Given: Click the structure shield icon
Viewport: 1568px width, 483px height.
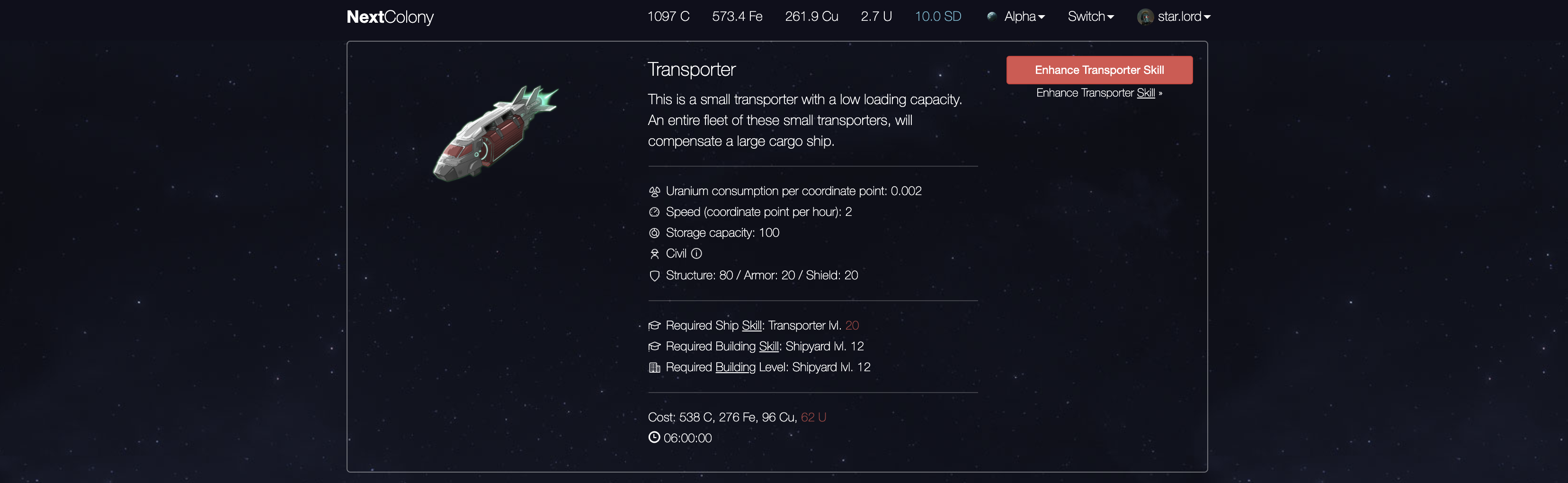Looking at the screenshot, I should 654,276.
